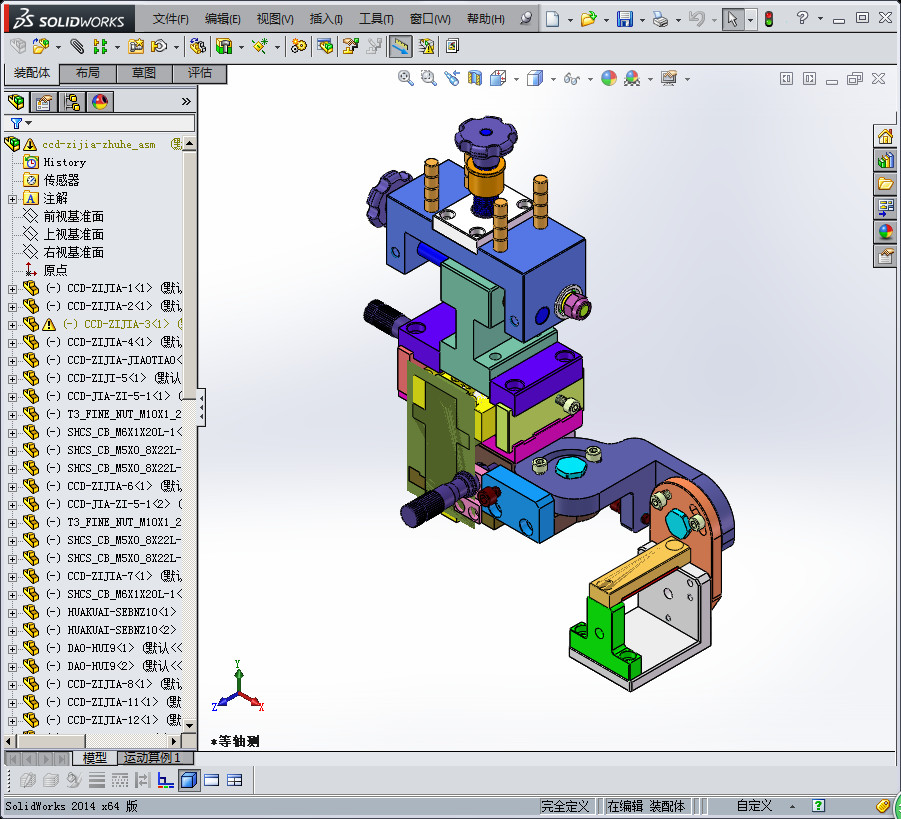Open the ConfigurationManager tab icon
This screenshot has height=819, width=901.
tap(72, 102)
